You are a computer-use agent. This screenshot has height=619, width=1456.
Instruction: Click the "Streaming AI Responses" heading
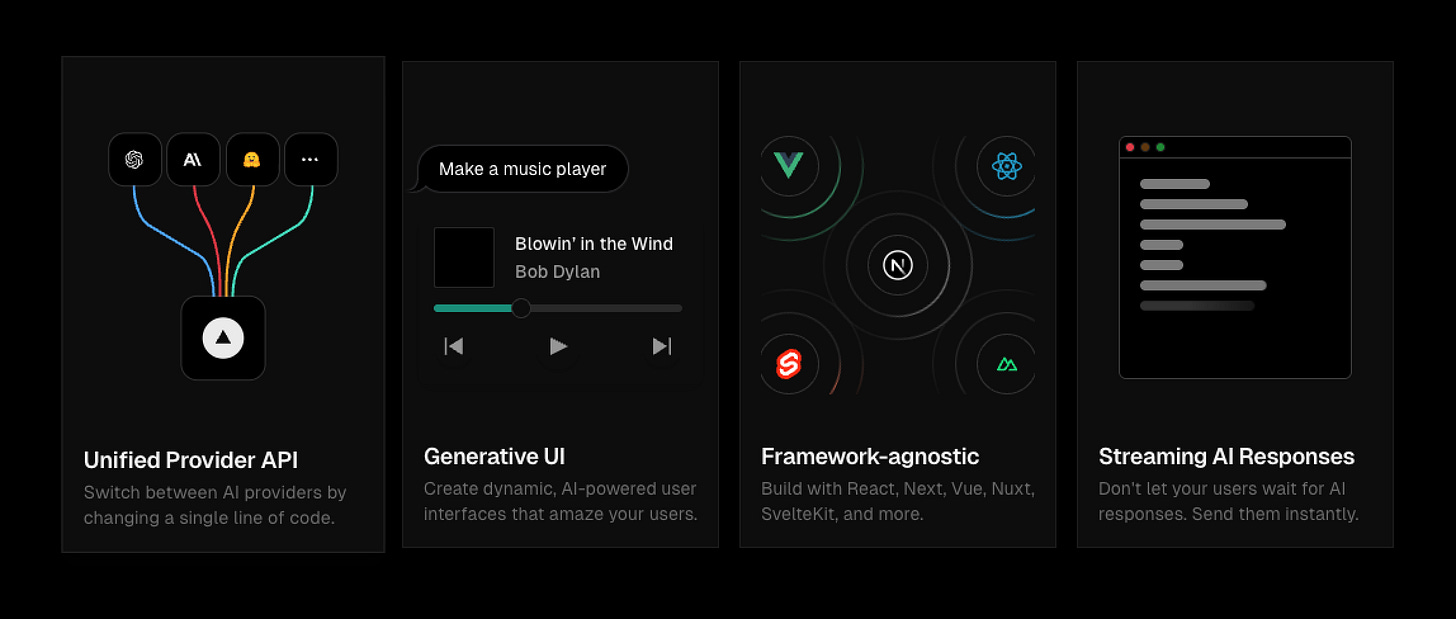coord(1226,457)
